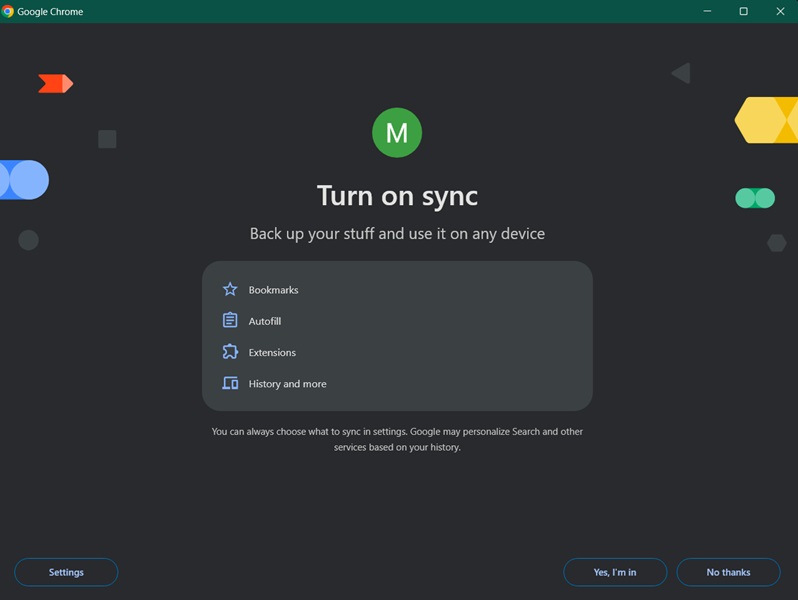Click the green M profile avatar

click(397, 132)
